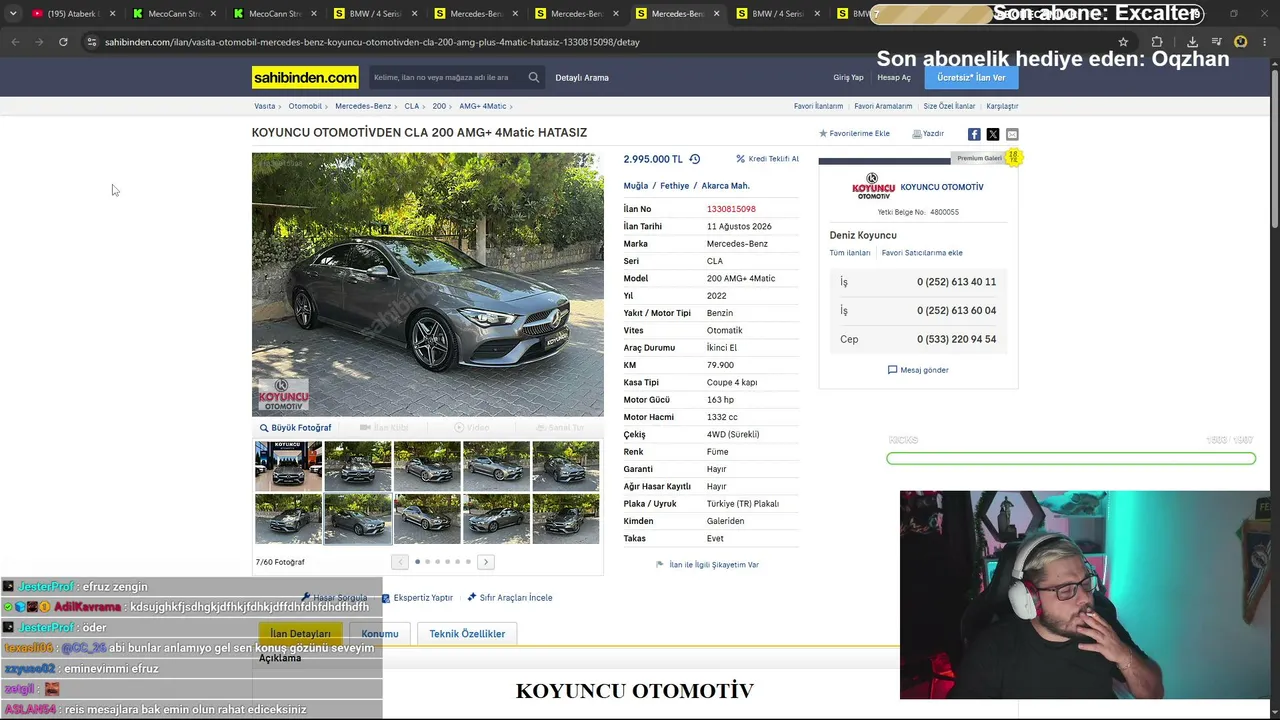Go to the next thumbnail page arrow
The width and height of the screenshot is (1280, 720).
pos(486,562)
